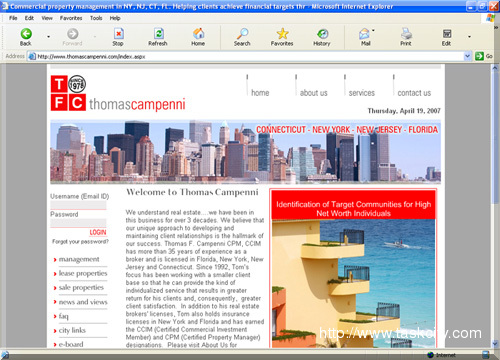Open the Edit menu

[29, 18]
